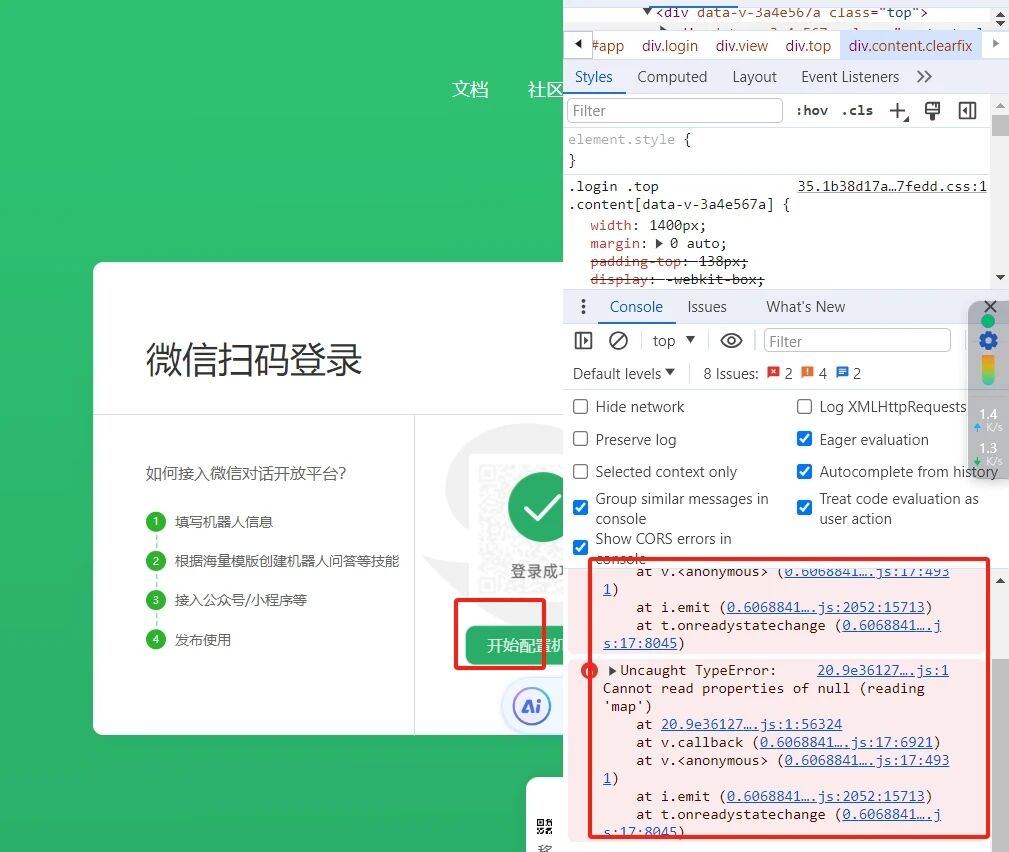The height and width of the screenshot is (852, 1009).
Task: Toggle Autocomplete from history checkbox
Action: point(804,472)
